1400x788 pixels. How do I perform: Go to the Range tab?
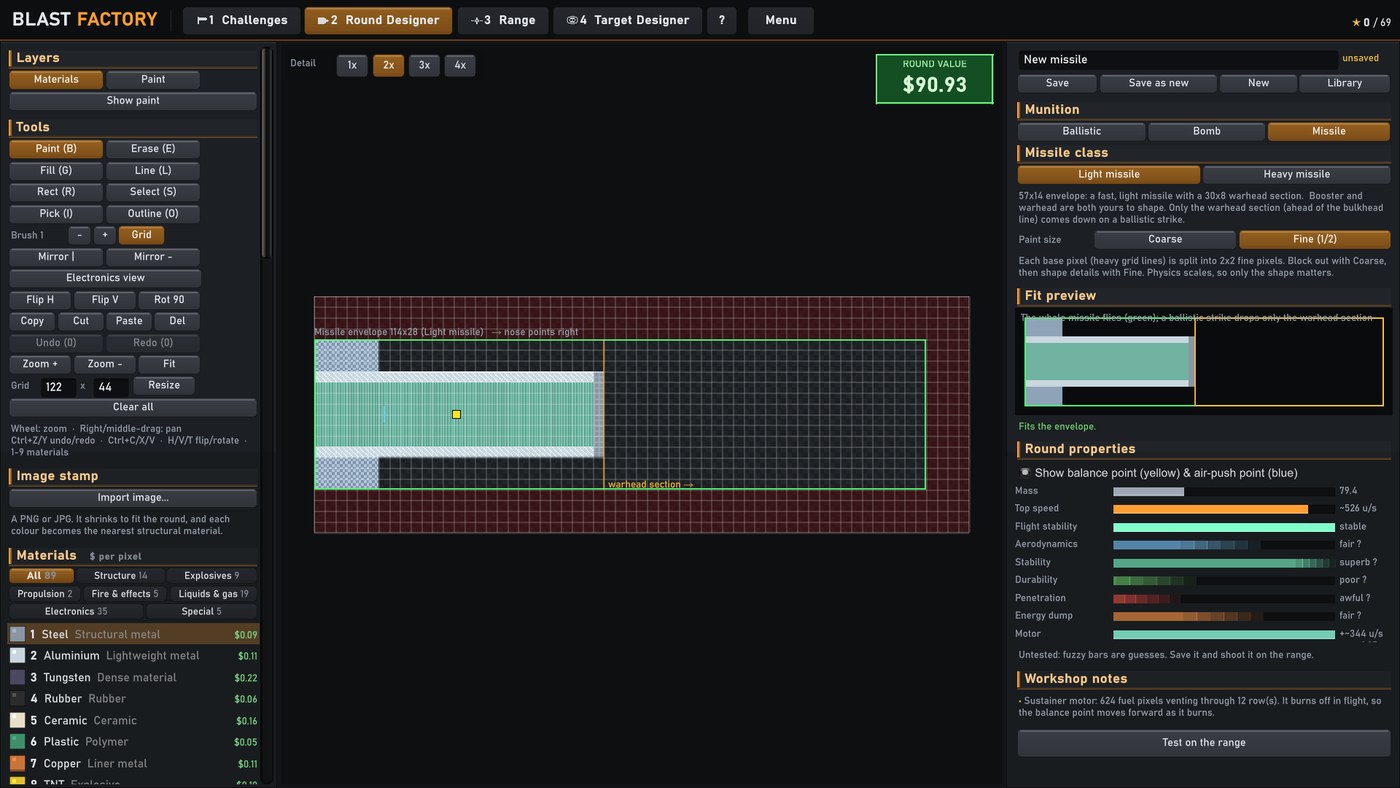coord(502,20)
